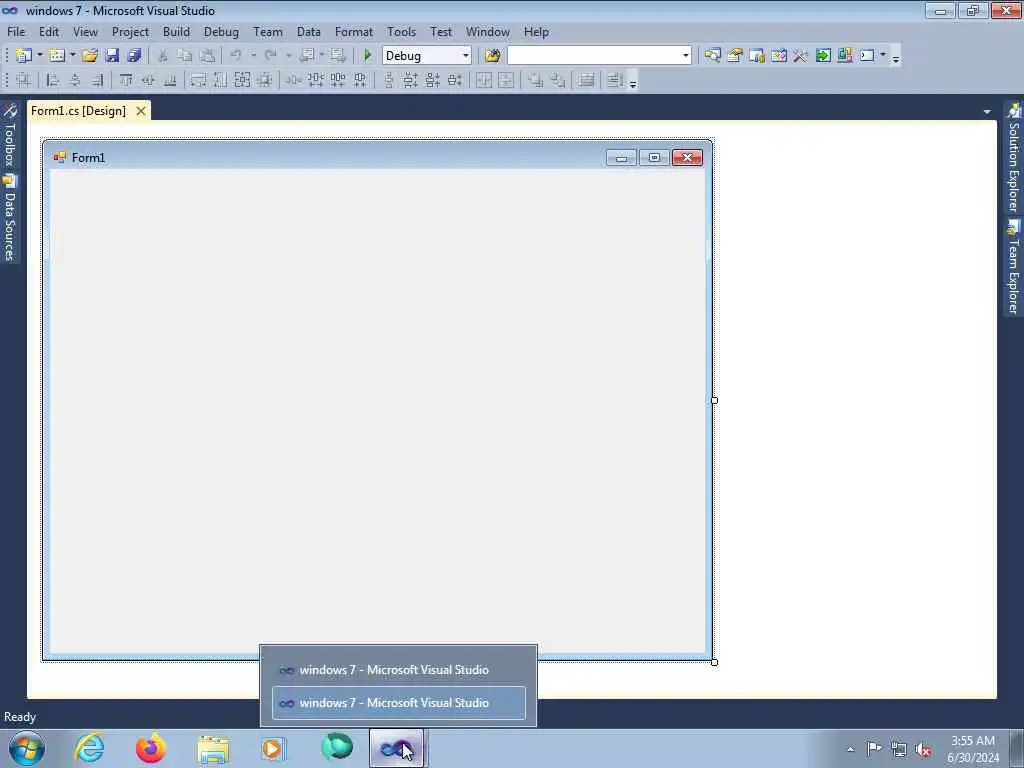This screenshot has width=1024, height=768.
Task: Click the Make Same Size icon
Action: click(242, 80)
